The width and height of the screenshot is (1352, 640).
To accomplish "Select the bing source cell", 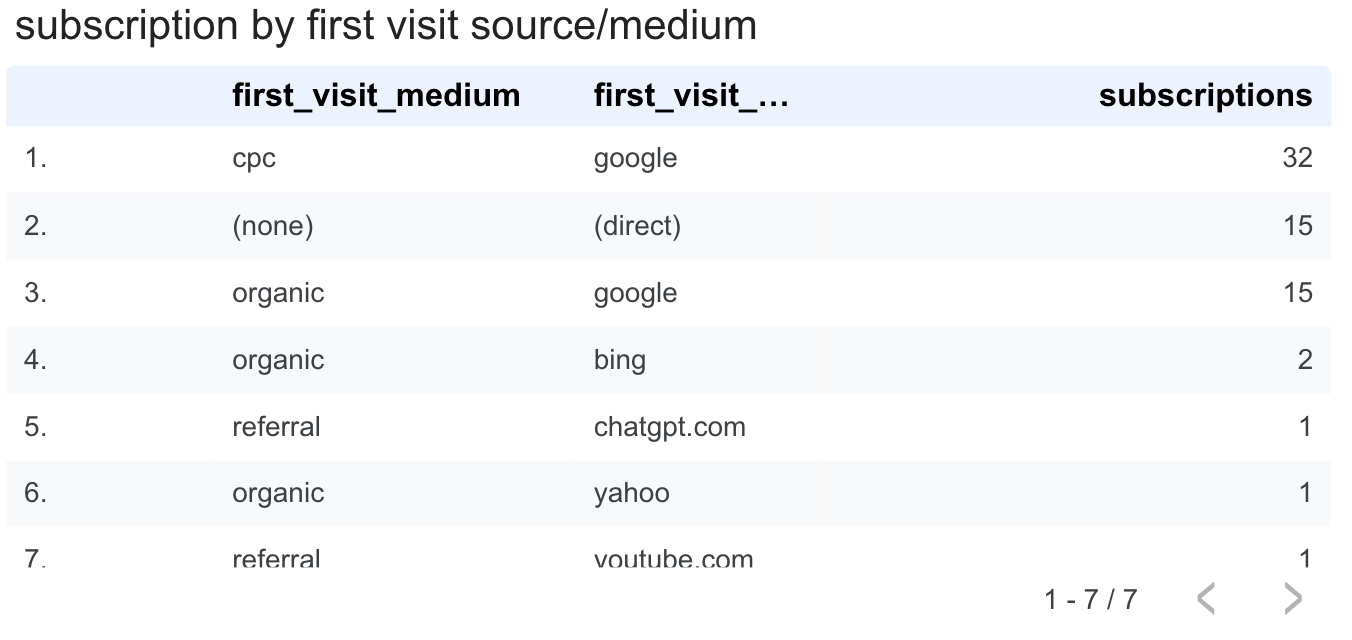I will tap(619, 360).
